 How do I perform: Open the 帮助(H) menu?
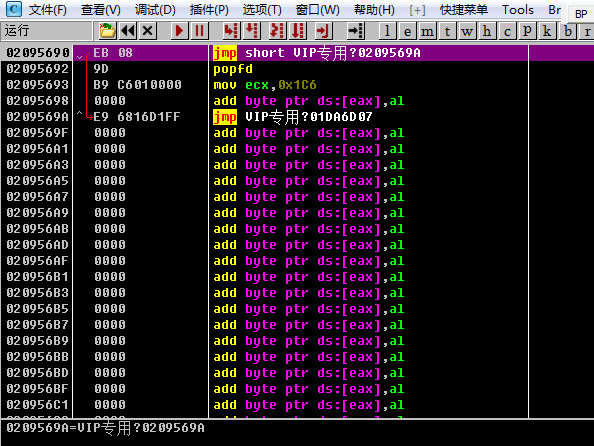[374, 9]
